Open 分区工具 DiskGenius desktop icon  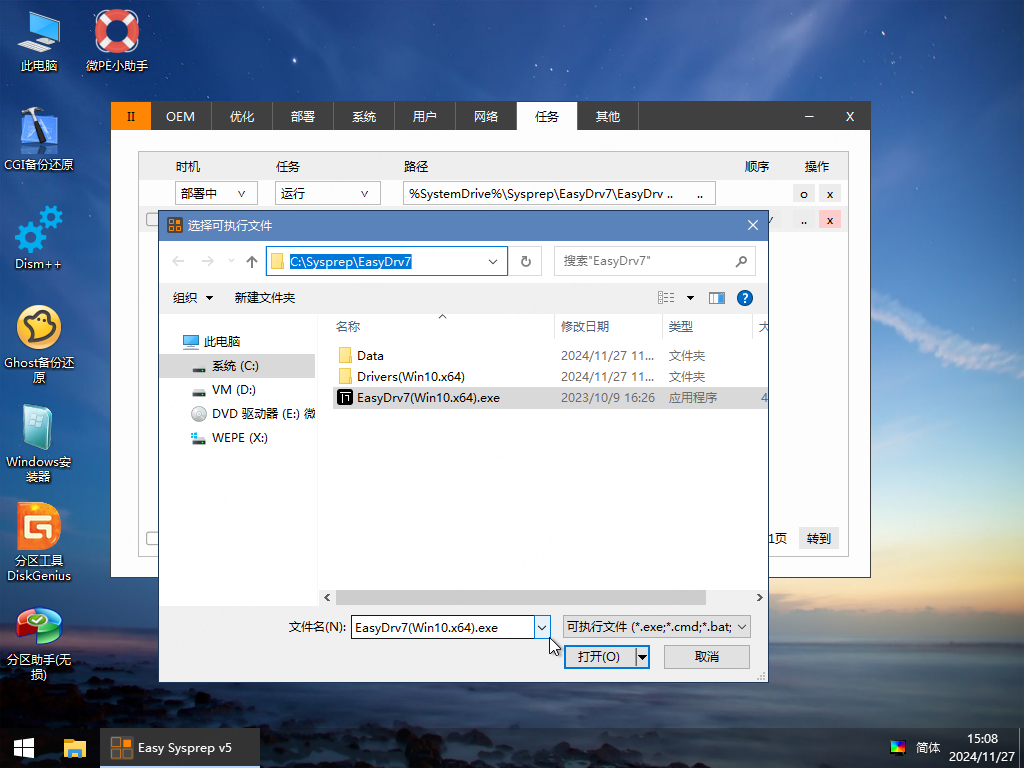(x=39, y=542)
